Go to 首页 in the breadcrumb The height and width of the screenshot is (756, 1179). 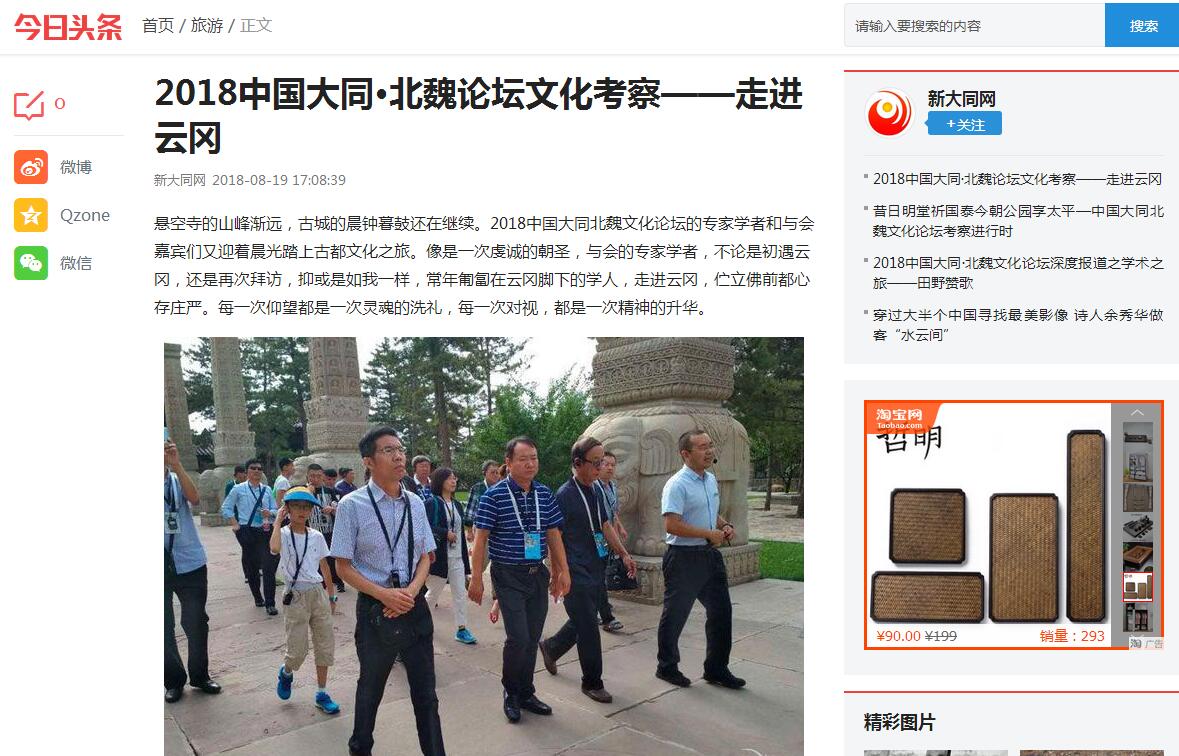(158, 26)
